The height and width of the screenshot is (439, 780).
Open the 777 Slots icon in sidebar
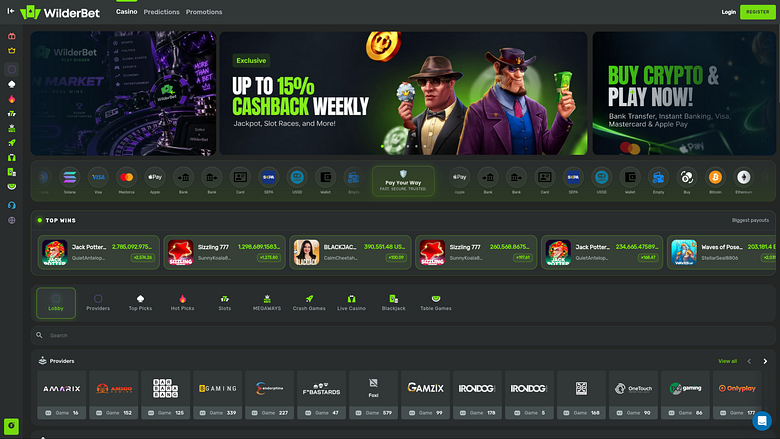pos(11,113)
